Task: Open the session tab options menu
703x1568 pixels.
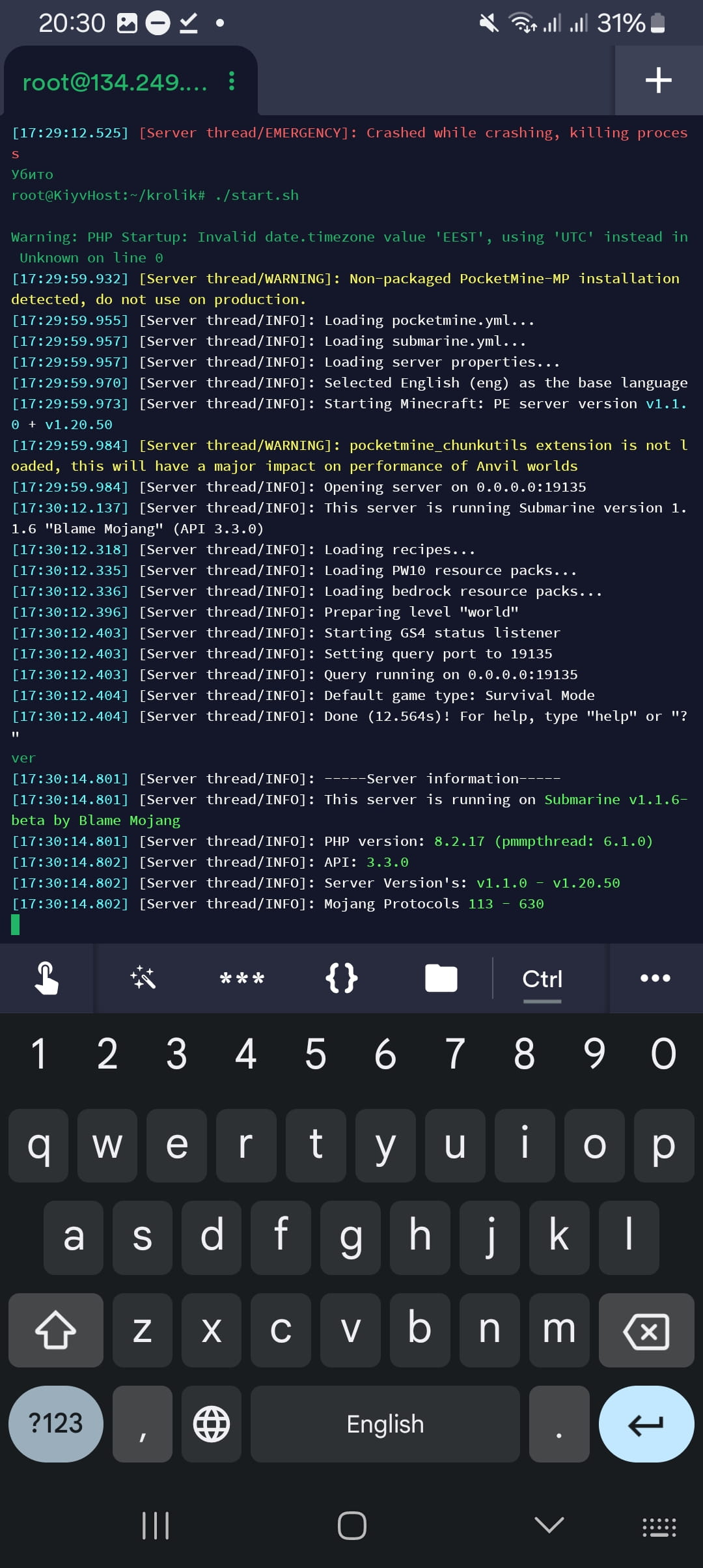Action: click(231, 81)
